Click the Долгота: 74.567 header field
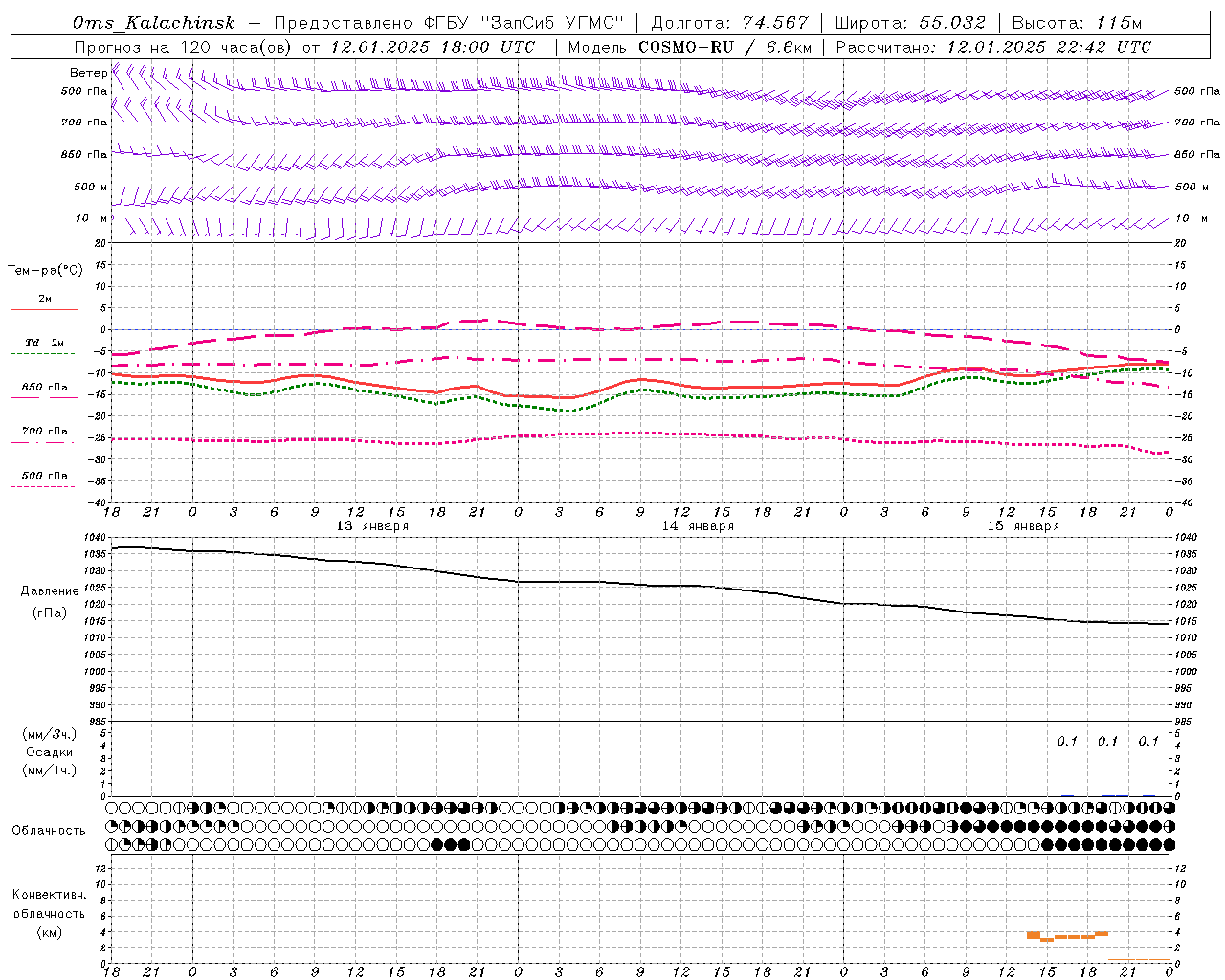 (x=730, y=23)
